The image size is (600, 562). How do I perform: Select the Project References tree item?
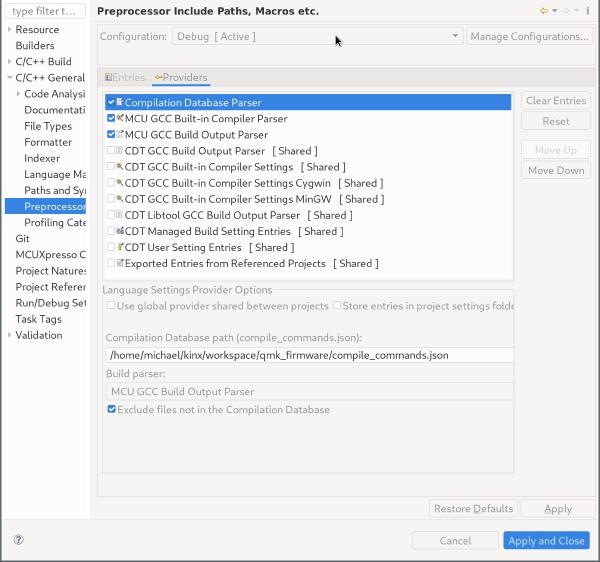[x=50, y=287]
